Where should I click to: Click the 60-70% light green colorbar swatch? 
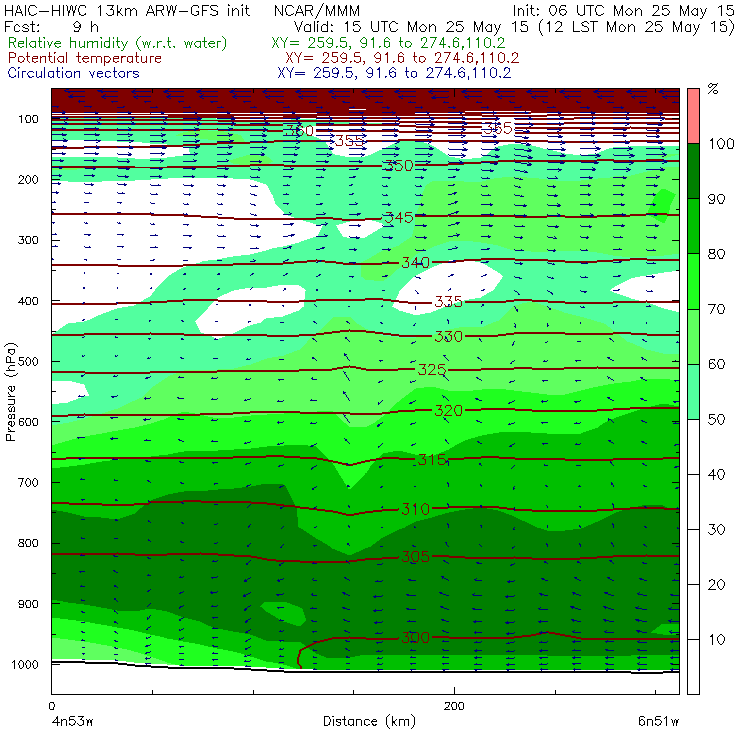pos(693,336)
